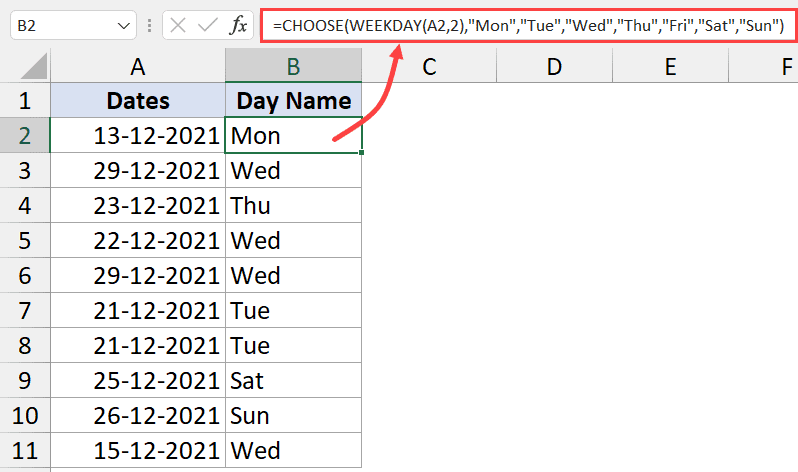This screenshot has width=798, height=472.
Task: Select the cell showing Thu
Action: (x=293, y=205)
